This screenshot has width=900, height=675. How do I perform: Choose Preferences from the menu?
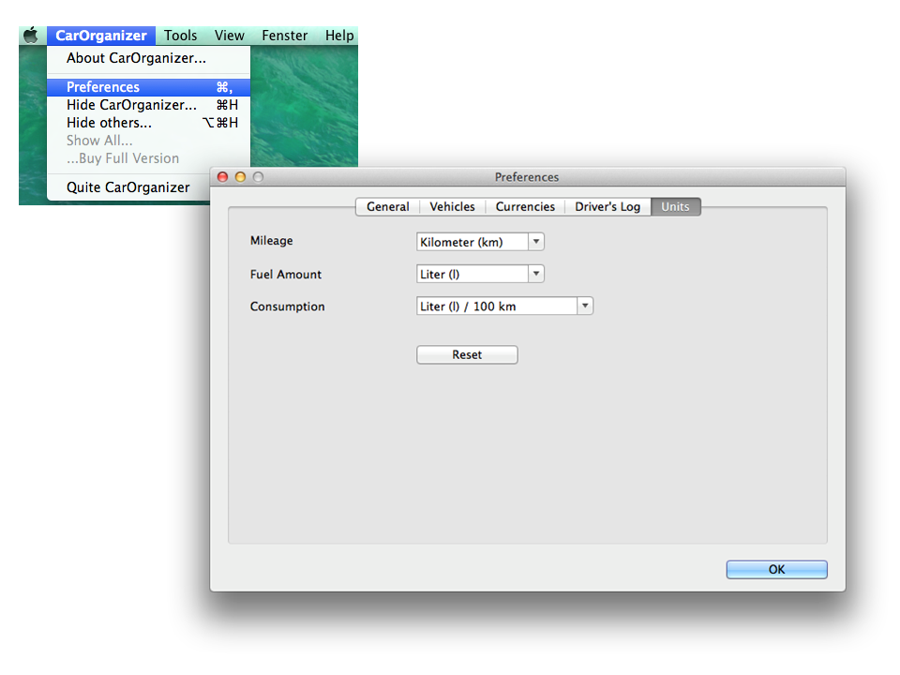[x=103, y=87]
